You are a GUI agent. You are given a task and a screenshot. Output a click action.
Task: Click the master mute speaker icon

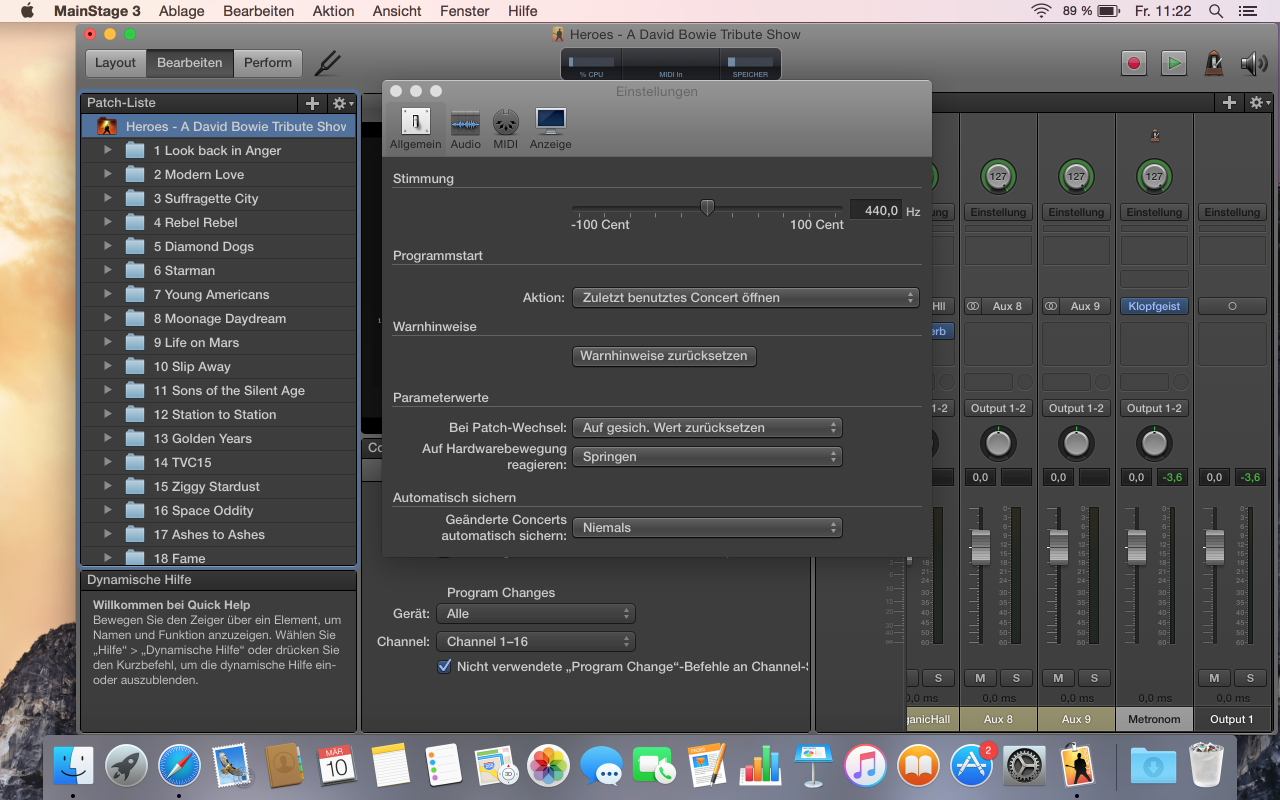[1253, 63]
